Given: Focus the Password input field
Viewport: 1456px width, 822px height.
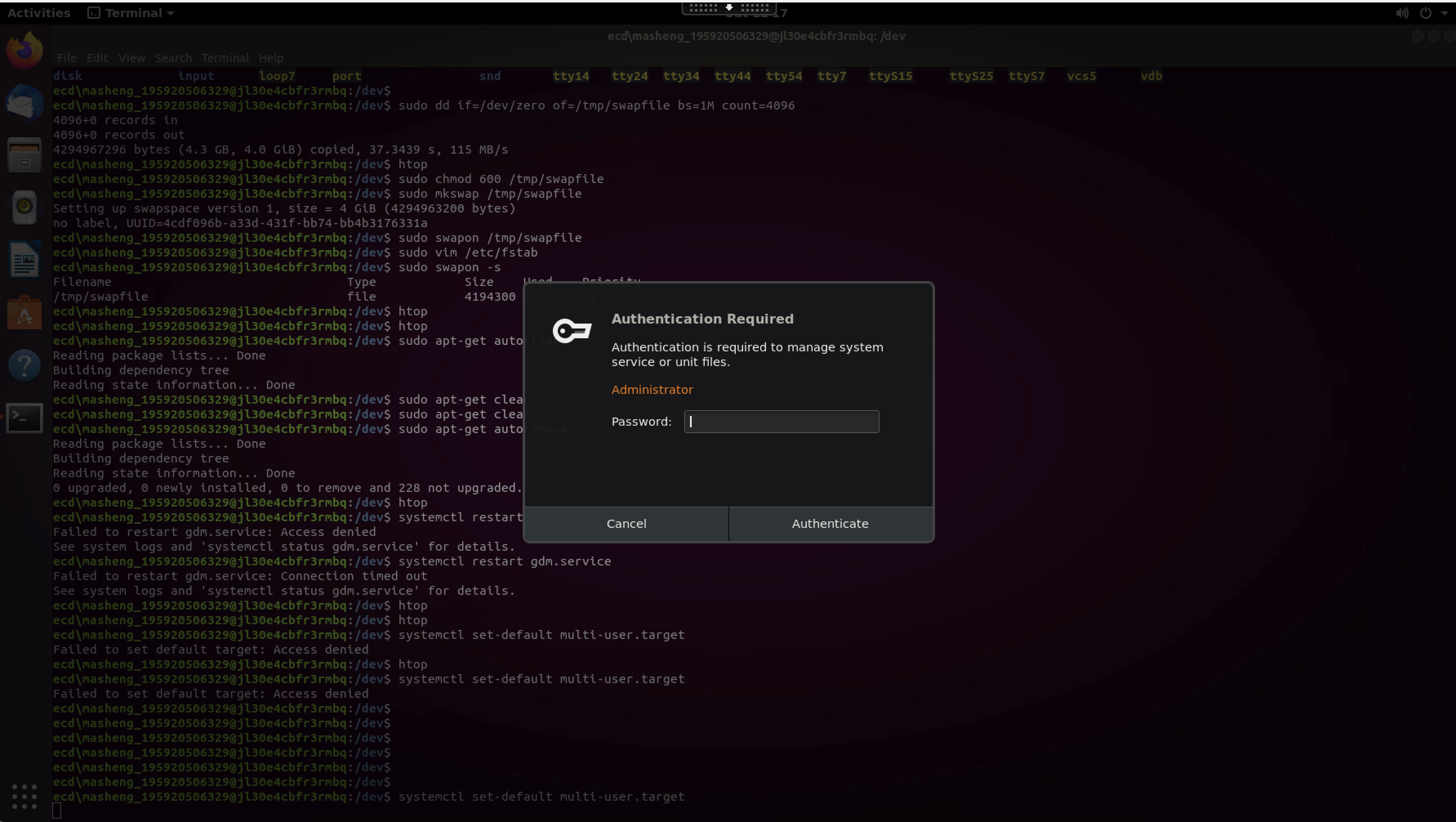Looking at the screenshot, I should (x=781, y=422).
